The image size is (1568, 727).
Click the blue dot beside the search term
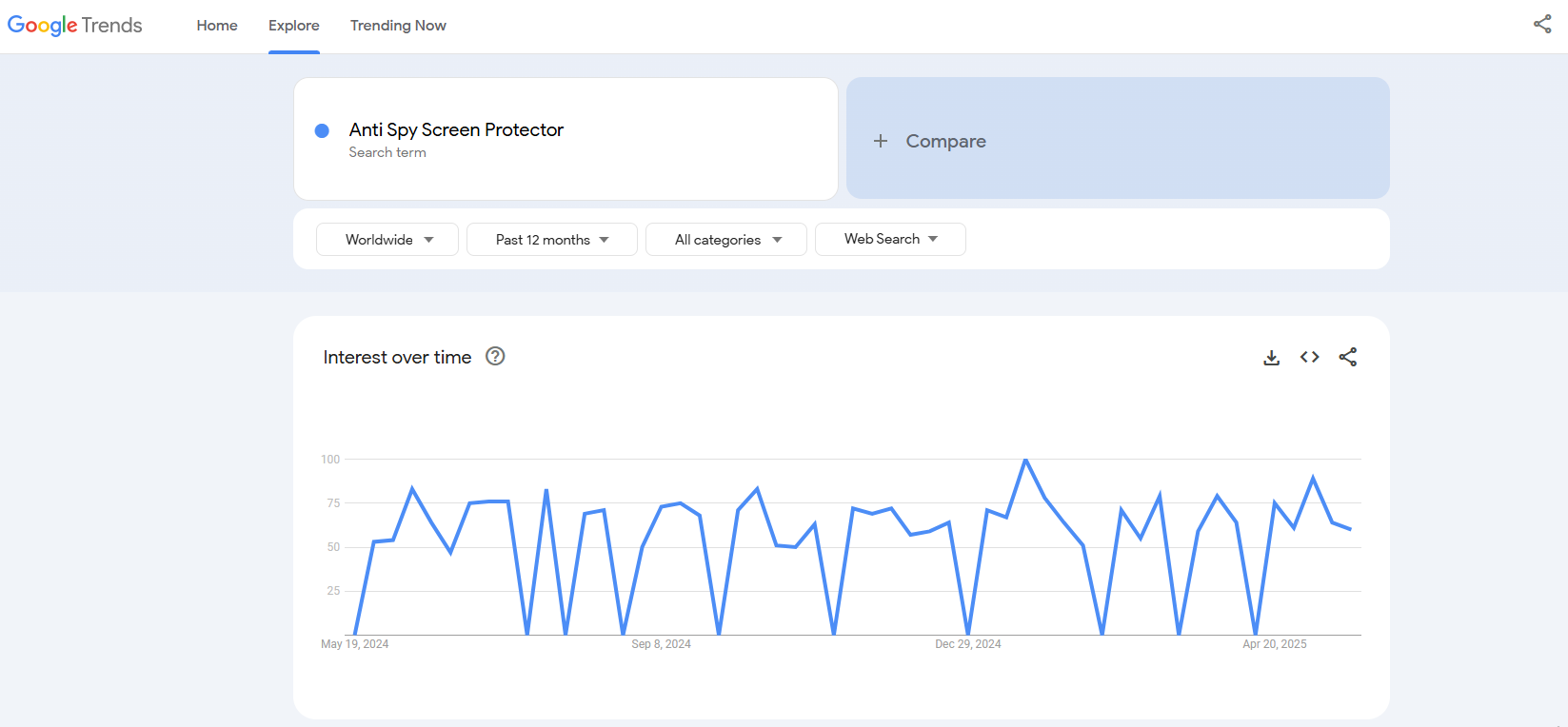point(322,130)
